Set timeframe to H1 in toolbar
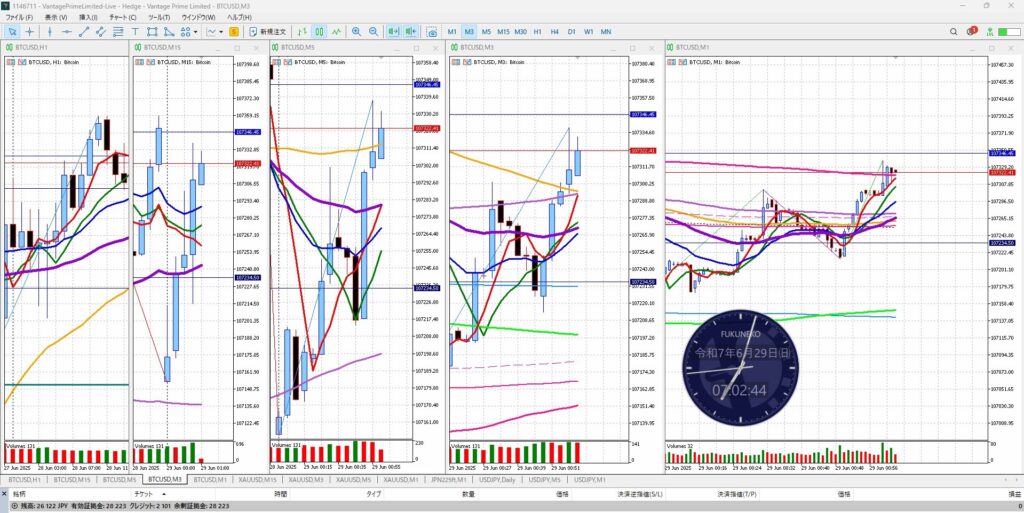Screen dimensions: 1024x513 pyautogui.click(x=537, y=31)
